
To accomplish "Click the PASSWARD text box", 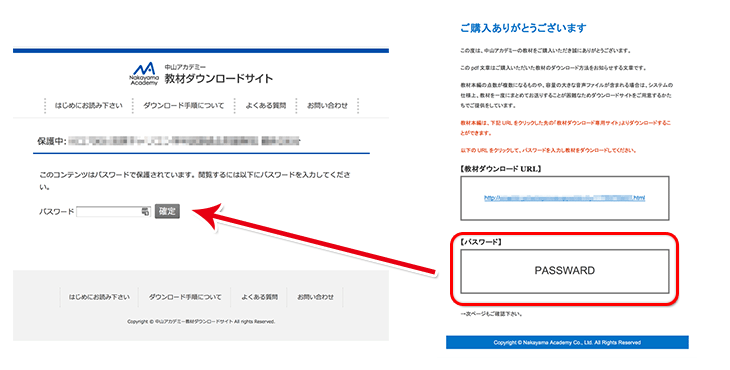I will pyautogui.click(x=565, y=271).
